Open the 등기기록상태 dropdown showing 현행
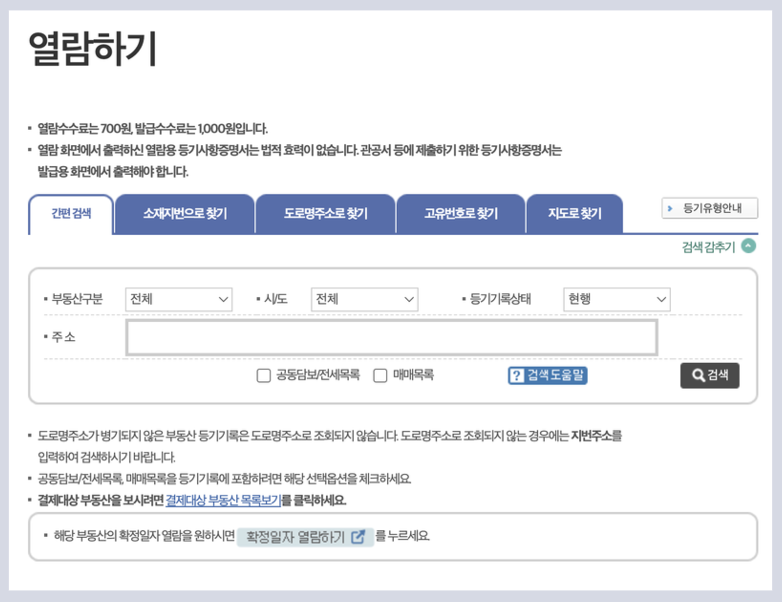Screen dimensions: 782x602 pos(617,299)
